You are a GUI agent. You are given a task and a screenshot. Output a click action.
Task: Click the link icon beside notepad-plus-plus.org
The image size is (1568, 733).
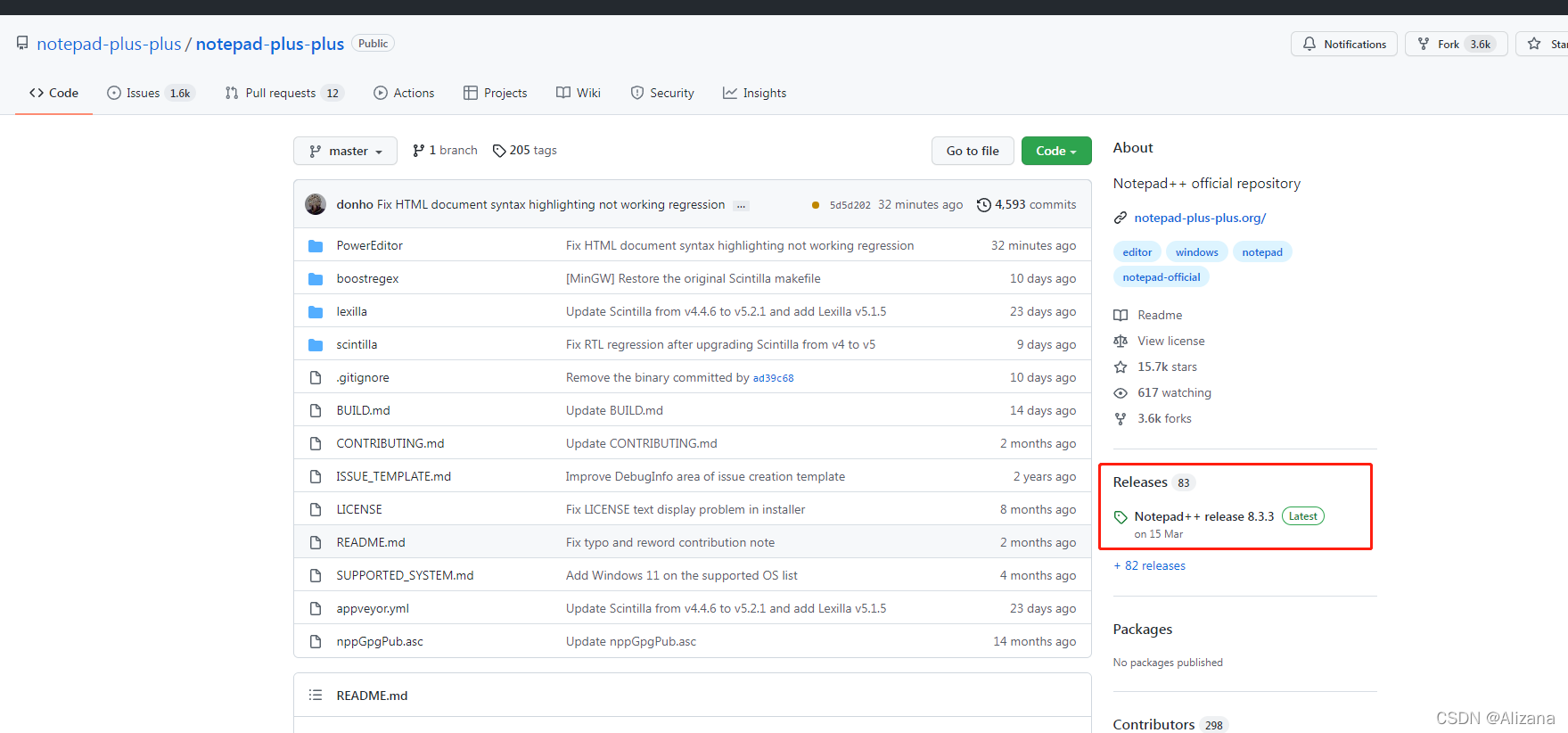[1121, 218]
